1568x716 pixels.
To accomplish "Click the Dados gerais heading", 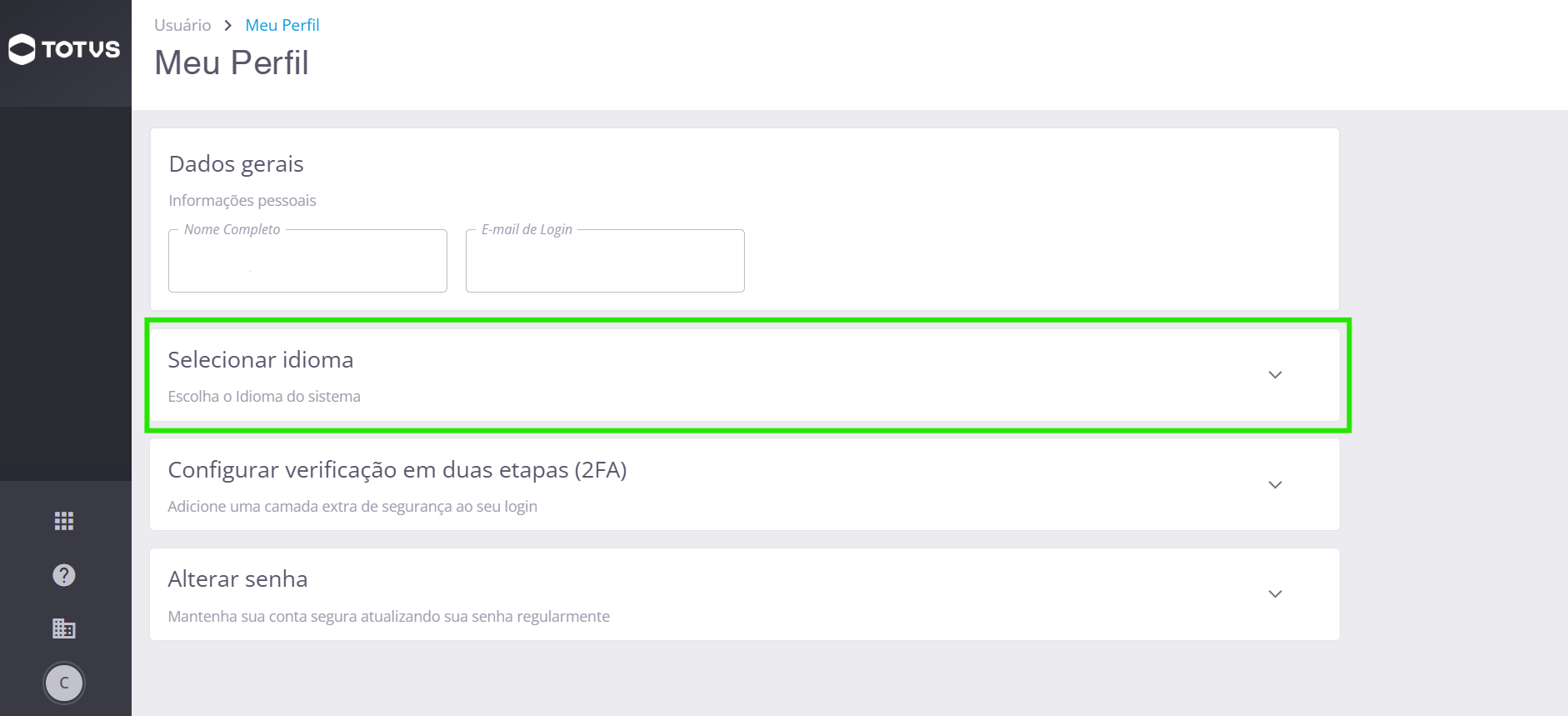I will (236, 164).
